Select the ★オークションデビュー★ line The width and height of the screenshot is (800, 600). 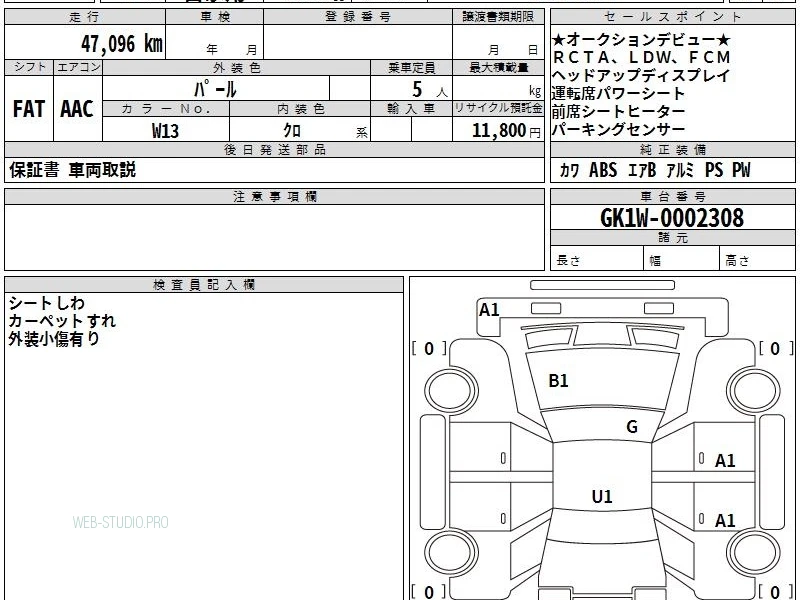(641, 39)
